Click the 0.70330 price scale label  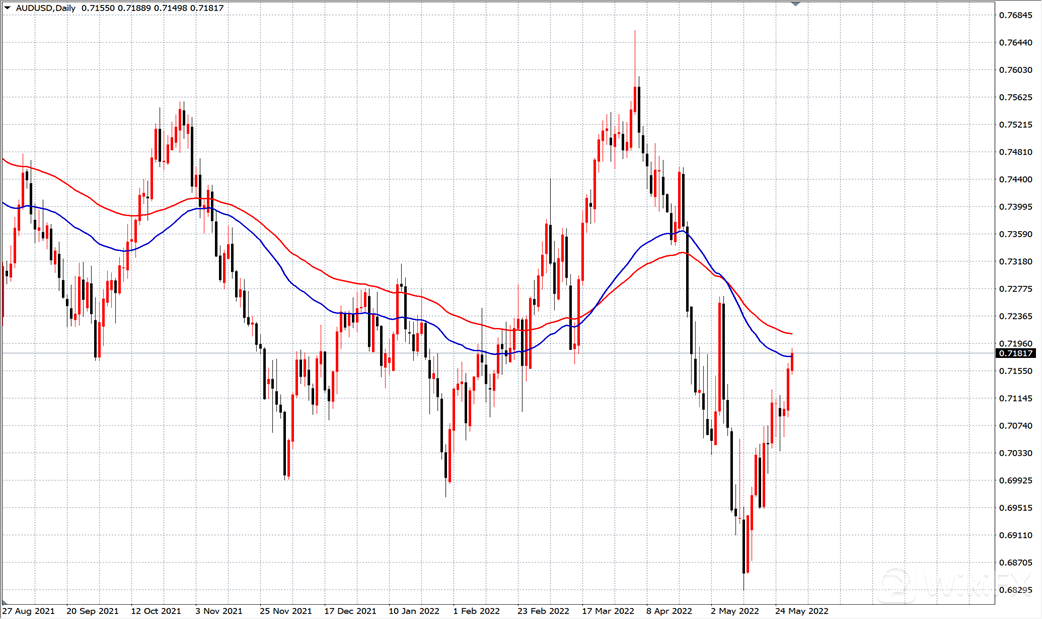pyautogui.click(x=1015, y=453)
